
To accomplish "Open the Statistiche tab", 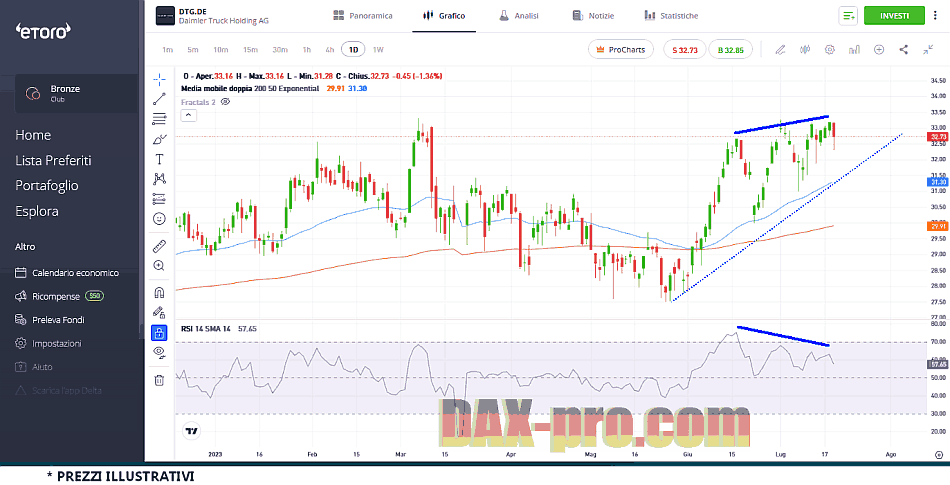I will click(x=671, y=16).
